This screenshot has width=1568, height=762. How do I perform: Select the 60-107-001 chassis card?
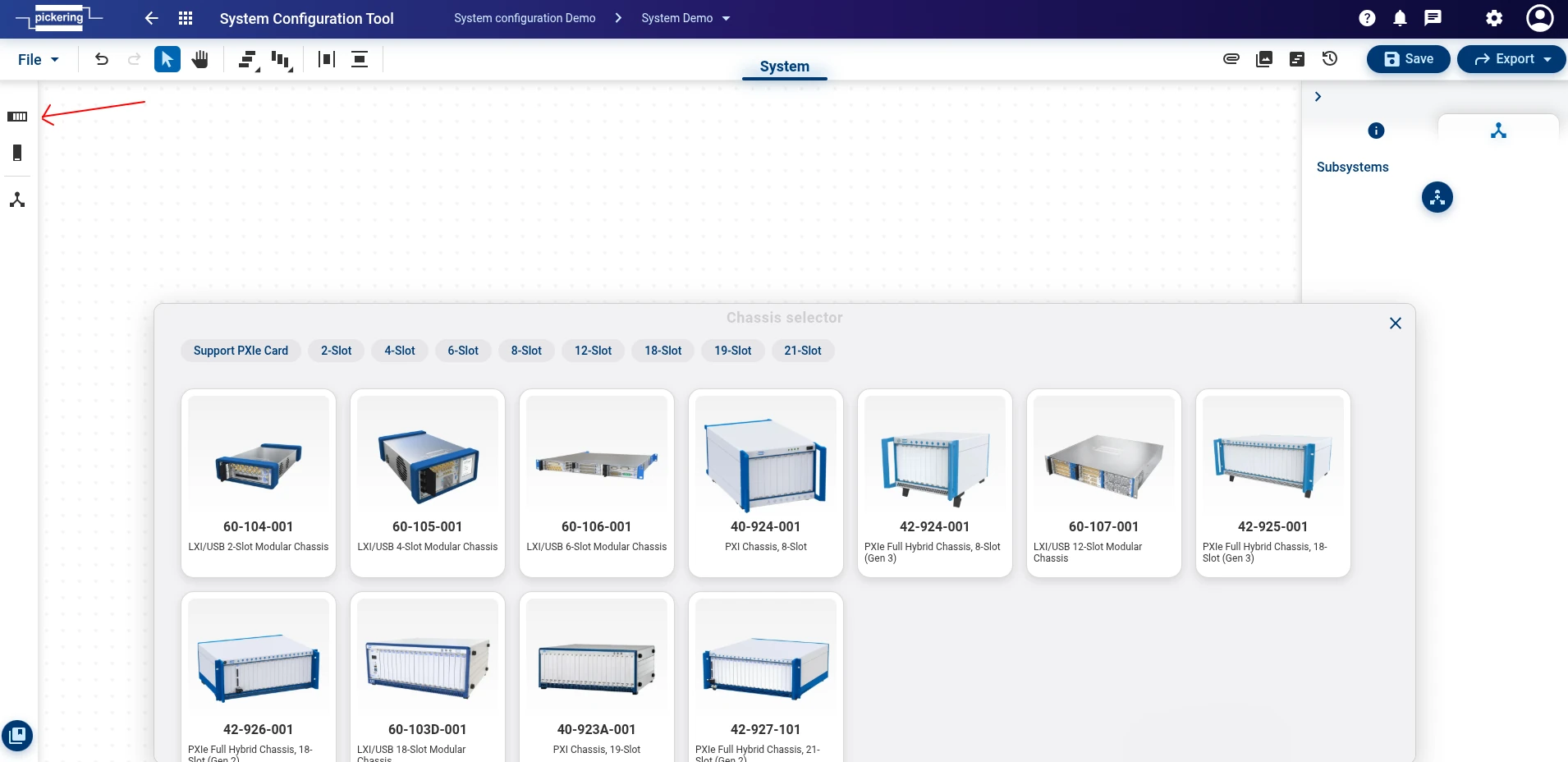click(1104, 483)
